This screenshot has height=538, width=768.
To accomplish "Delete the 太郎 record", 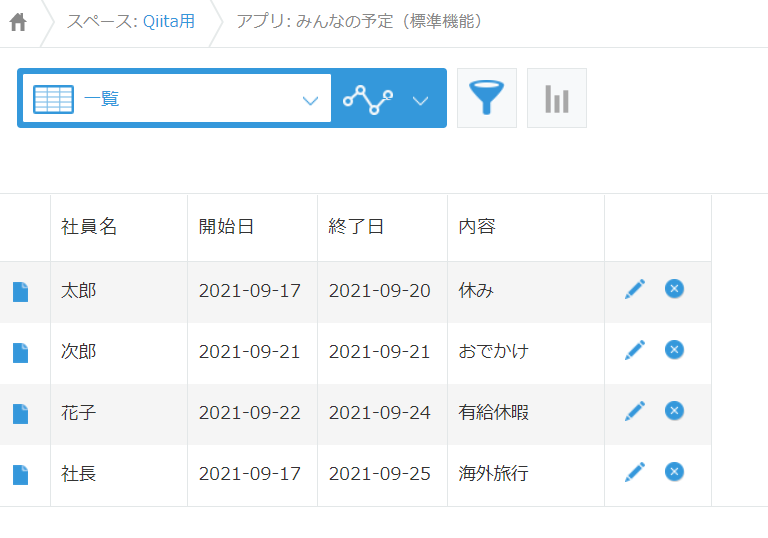I will point(674,289).
